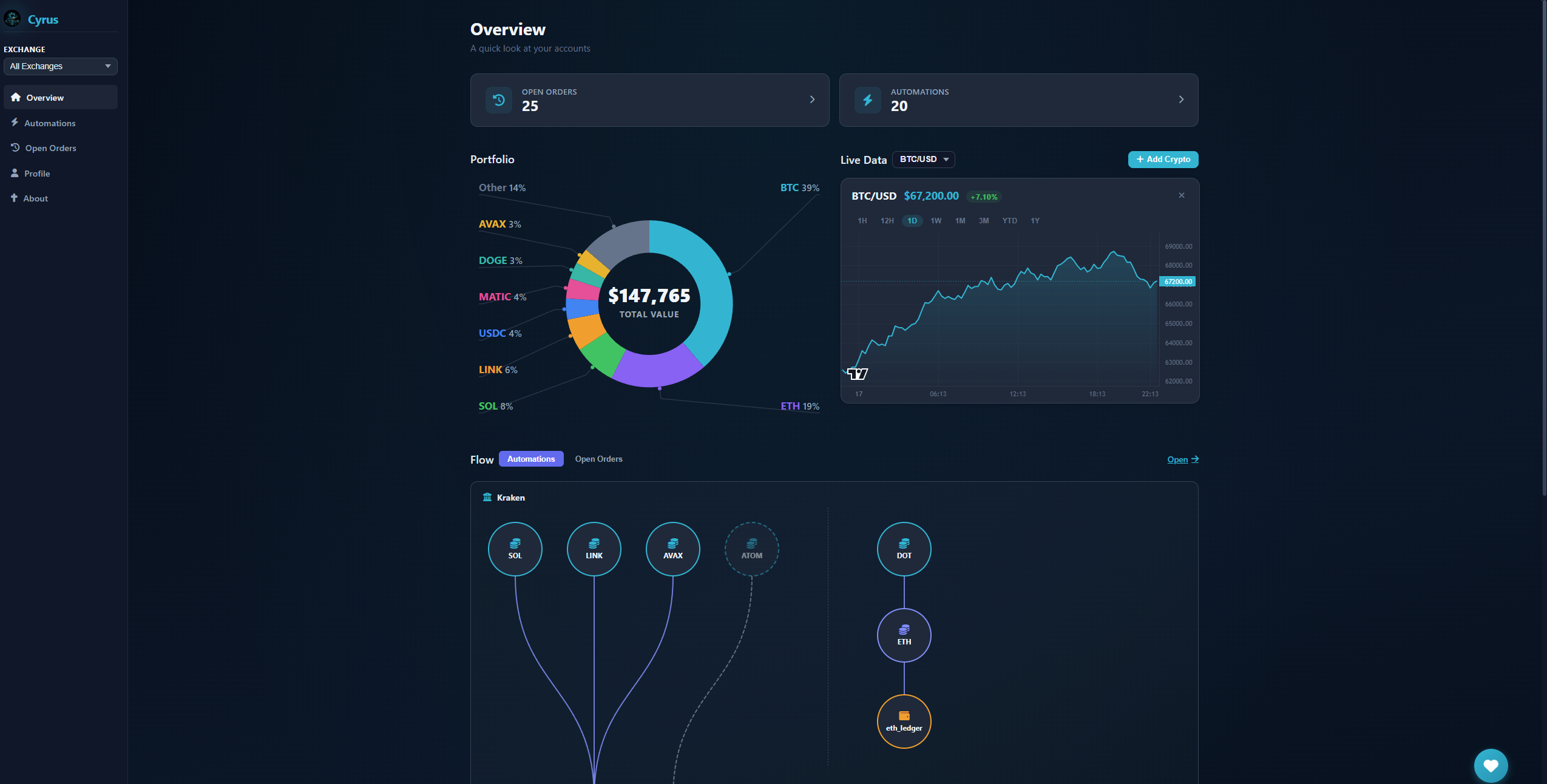The image size is (1547, 784).
Task: Click the Open Orders history icon in sidebar
Action: (x=15, y=147)
